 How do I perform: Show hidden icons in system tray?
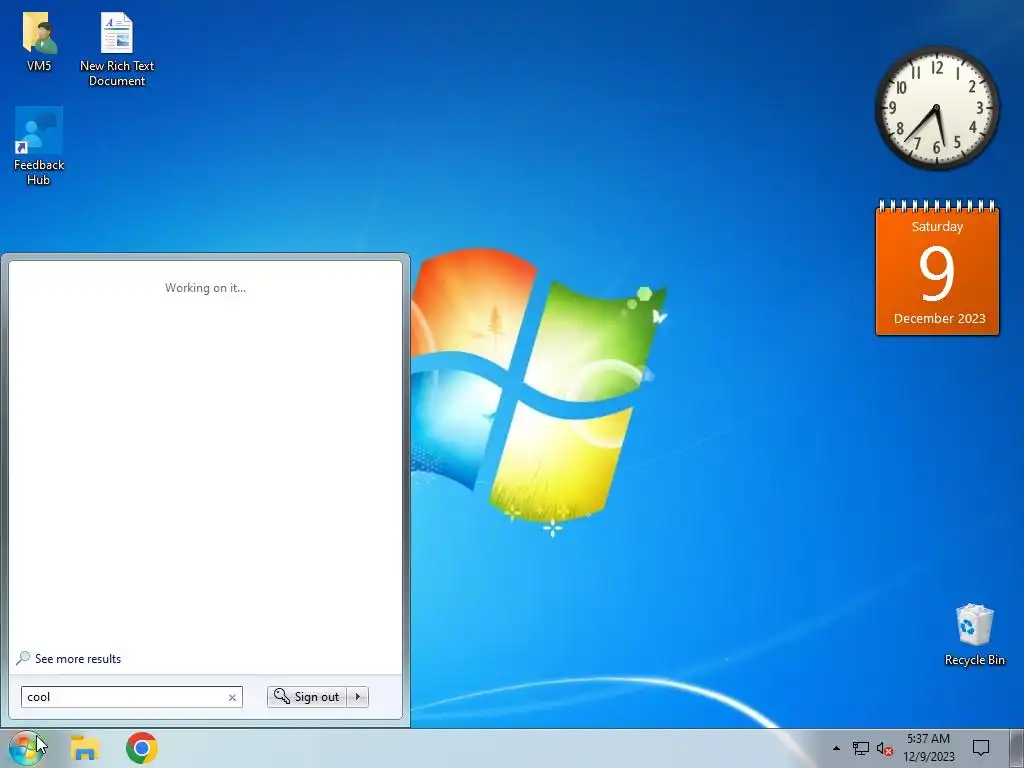pos(836,748)
